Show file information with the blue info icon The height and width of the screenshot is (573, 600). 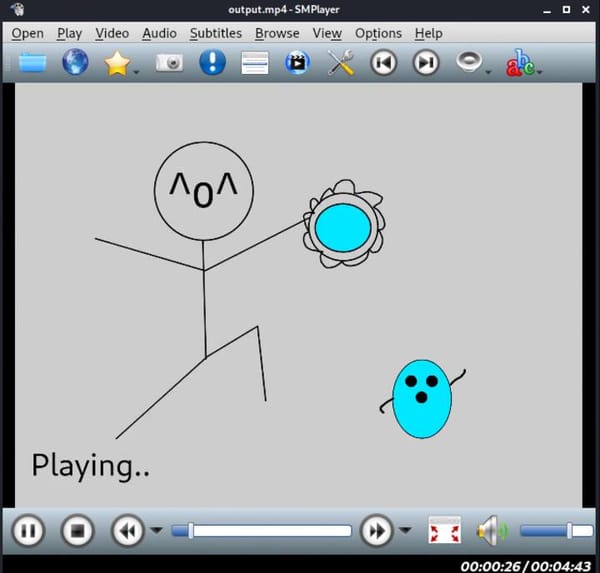tap(212, 64)
